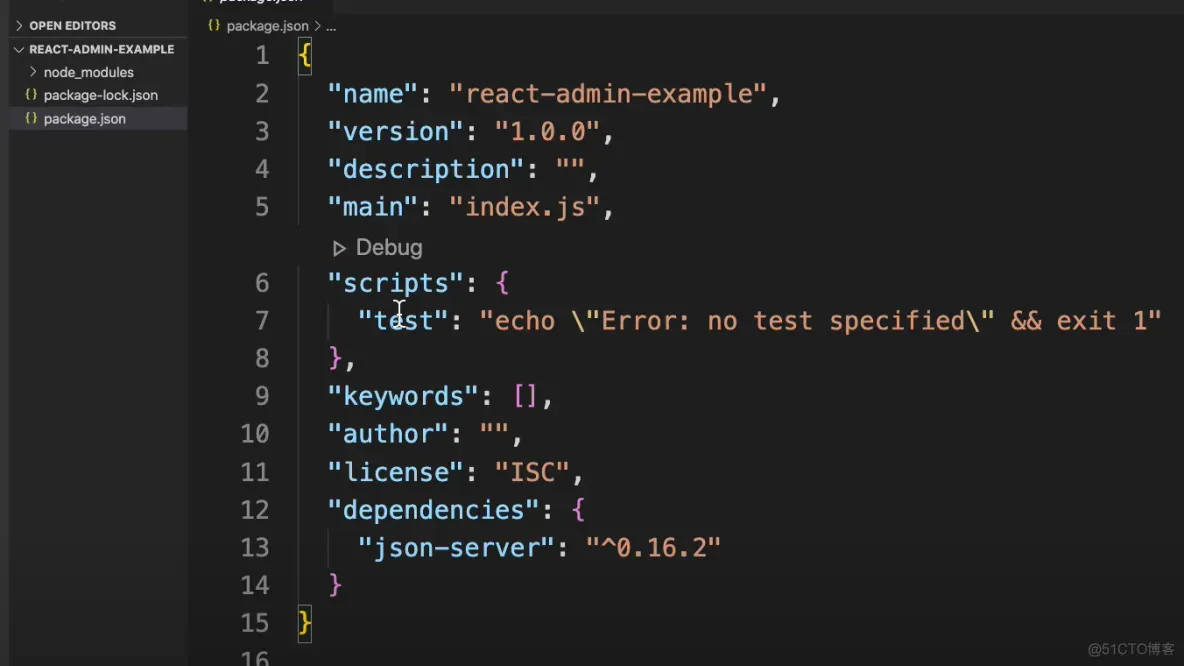The height and width of the screenshot is (666, 1184).
Task: Click the "react-admin-example" string value
Action: pyautogui.click(x=607, y=94)
